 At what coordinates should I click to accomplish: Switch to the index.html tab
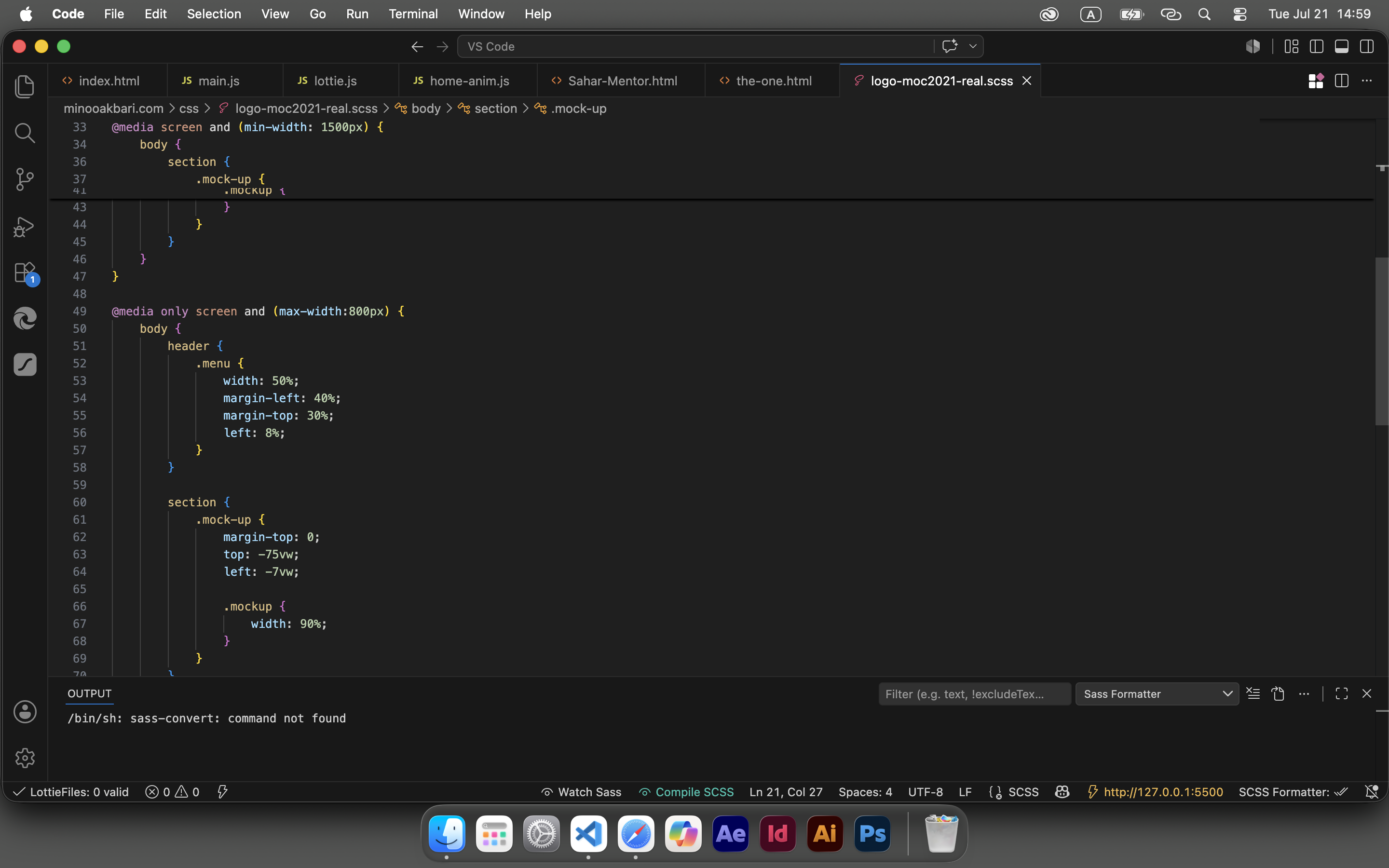click(x=108, y=81)
